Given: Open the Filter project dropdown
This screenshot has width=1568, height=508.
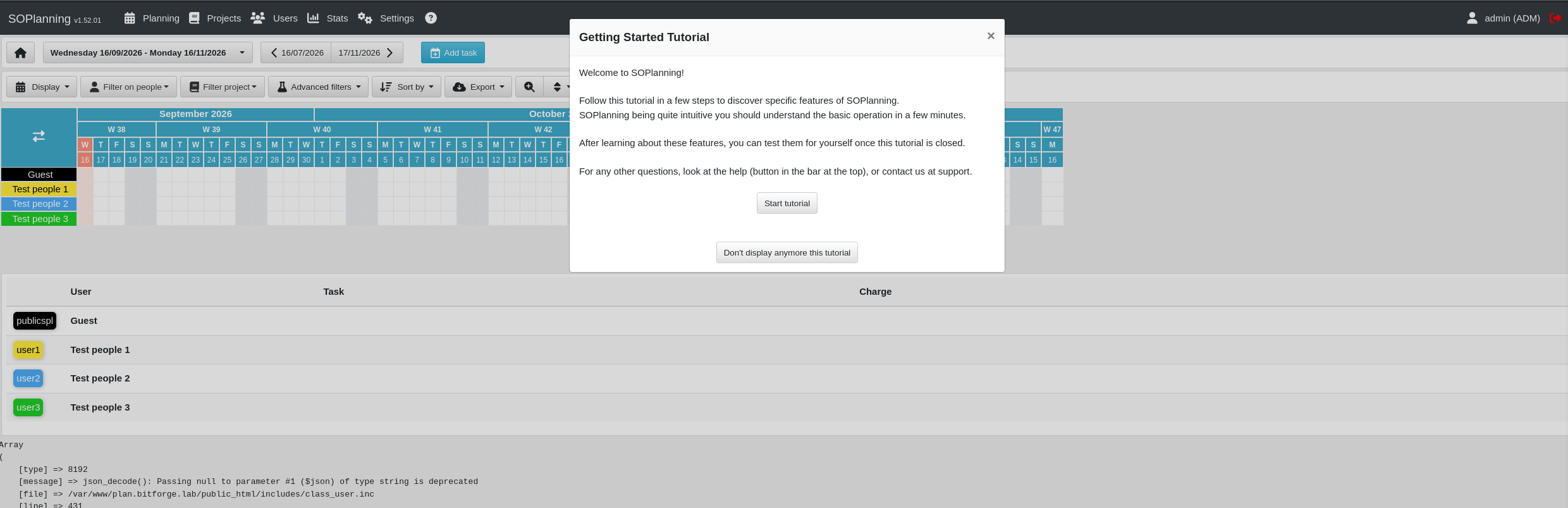Looking at the screenshot, I should click(x=223, y=87).
